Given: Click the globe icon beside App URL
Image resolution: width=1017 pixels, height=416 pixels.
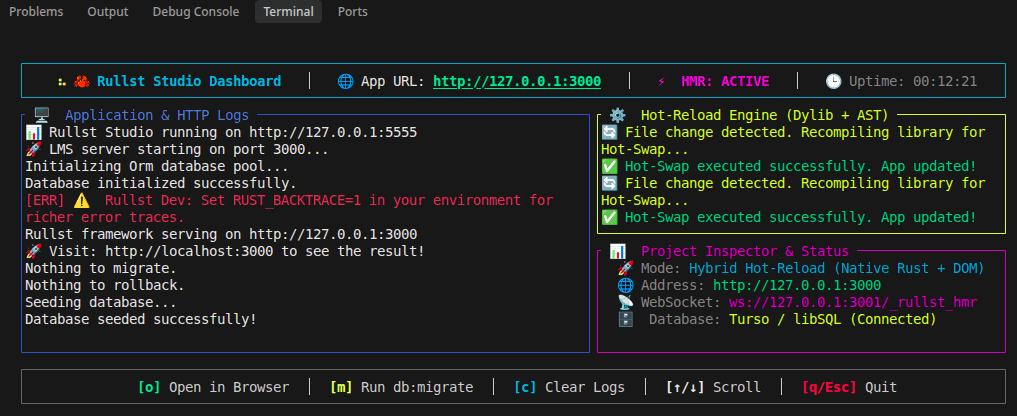Looking at the screenshot, I should [346, 81].
